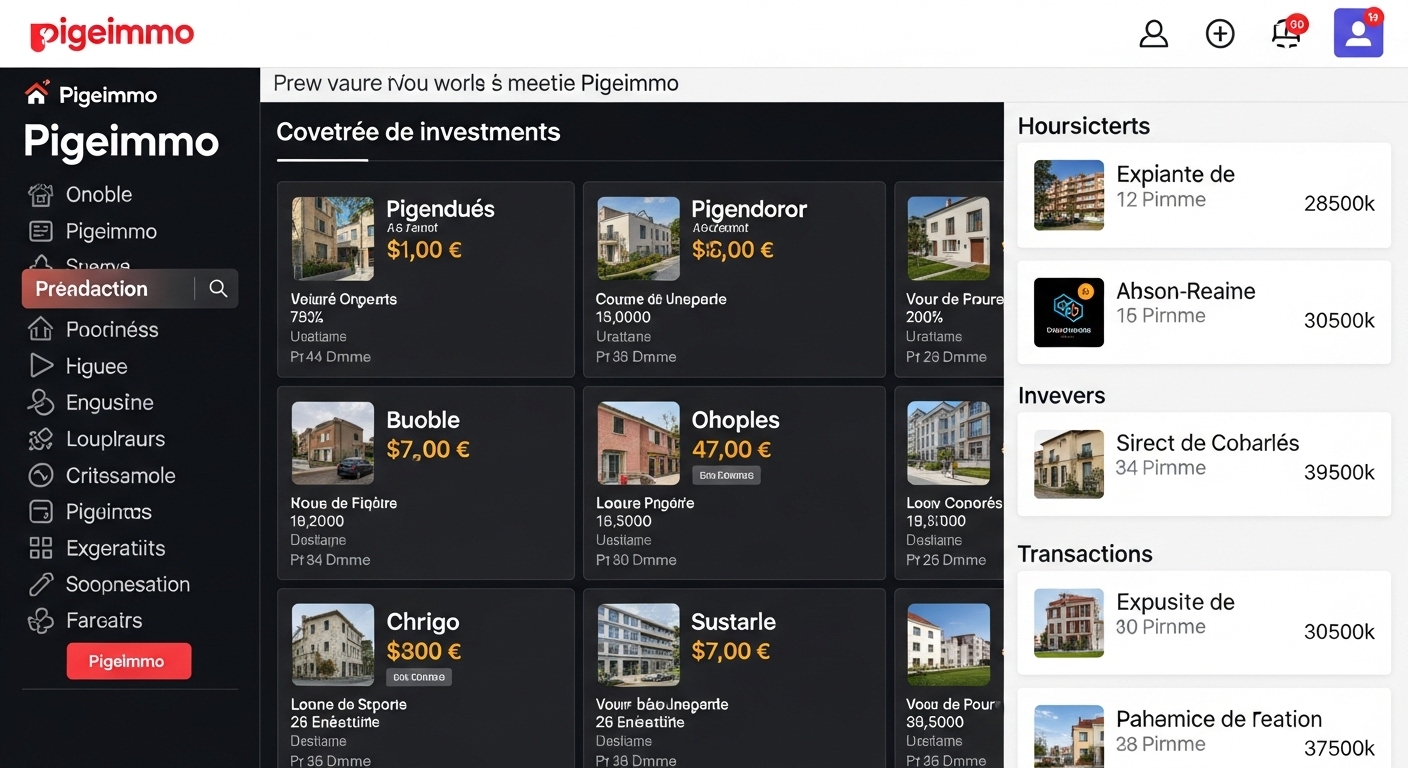This screenshot has width=1408, height=768.
Task: Select the Exgeratiits grid icon
Action: coord(40,548)
